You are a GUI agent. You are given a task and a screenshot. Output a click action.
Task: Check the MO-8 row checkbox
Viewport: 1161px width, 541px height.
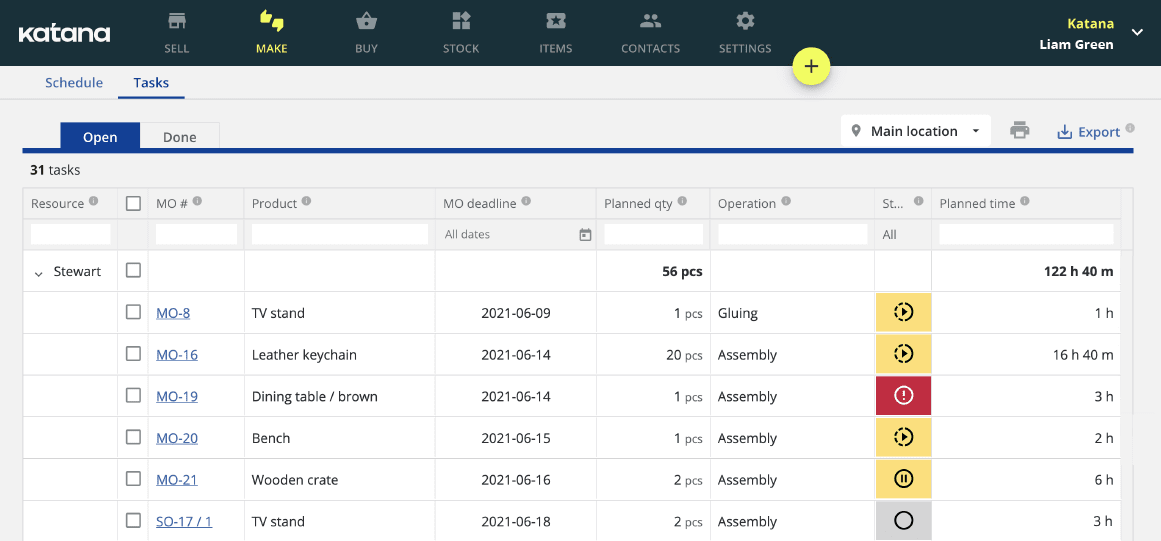[x=133, y=312]
